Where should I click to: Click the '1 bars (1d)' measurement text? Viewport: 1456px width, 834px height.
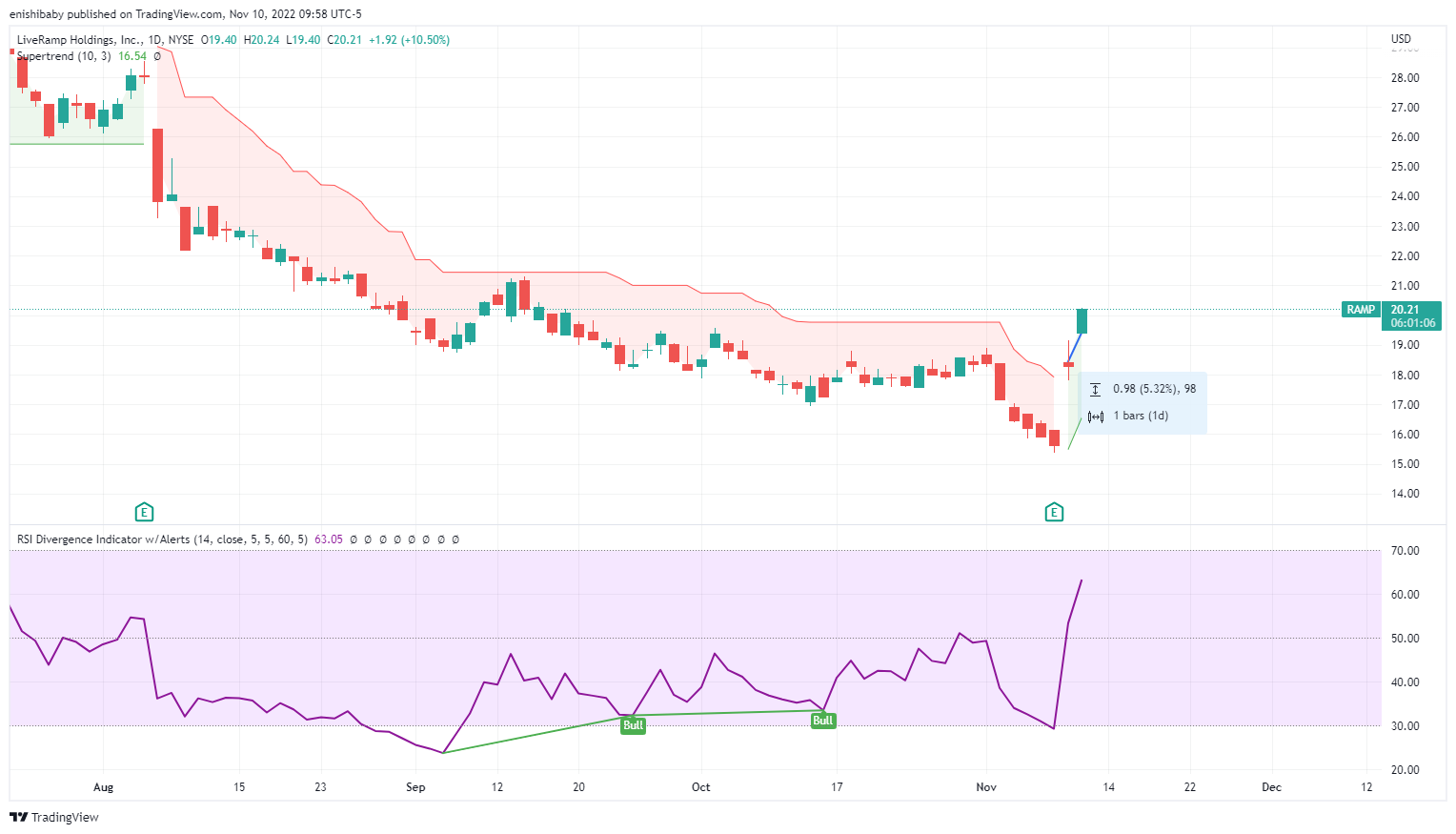click(1141, 416)
